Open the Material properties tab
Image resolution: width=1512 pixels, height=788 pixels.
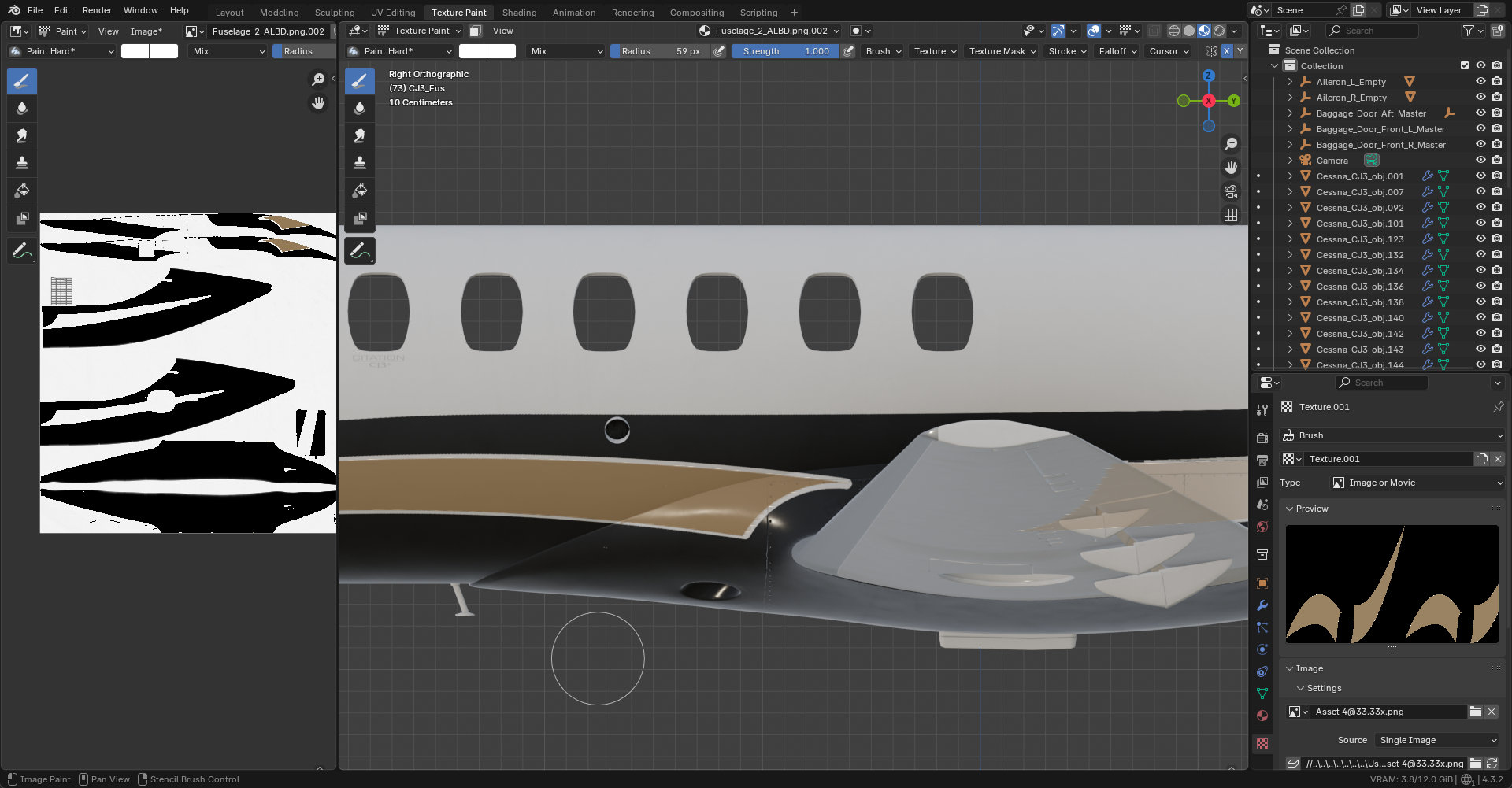[1262, 716]
